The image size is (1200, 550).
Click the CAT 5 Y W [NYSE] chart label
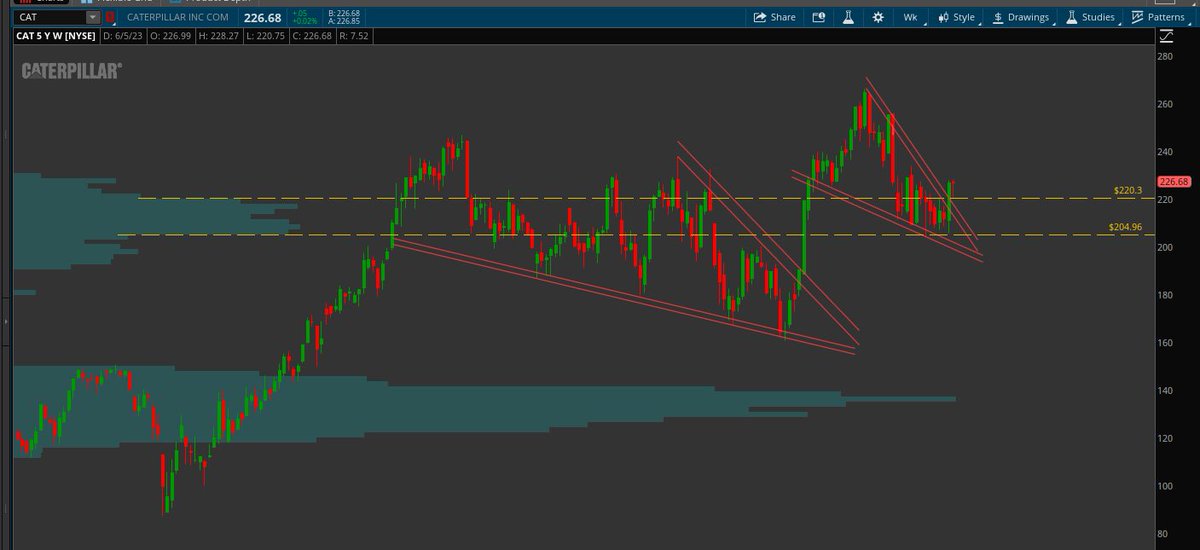click(x=56, y=37)
